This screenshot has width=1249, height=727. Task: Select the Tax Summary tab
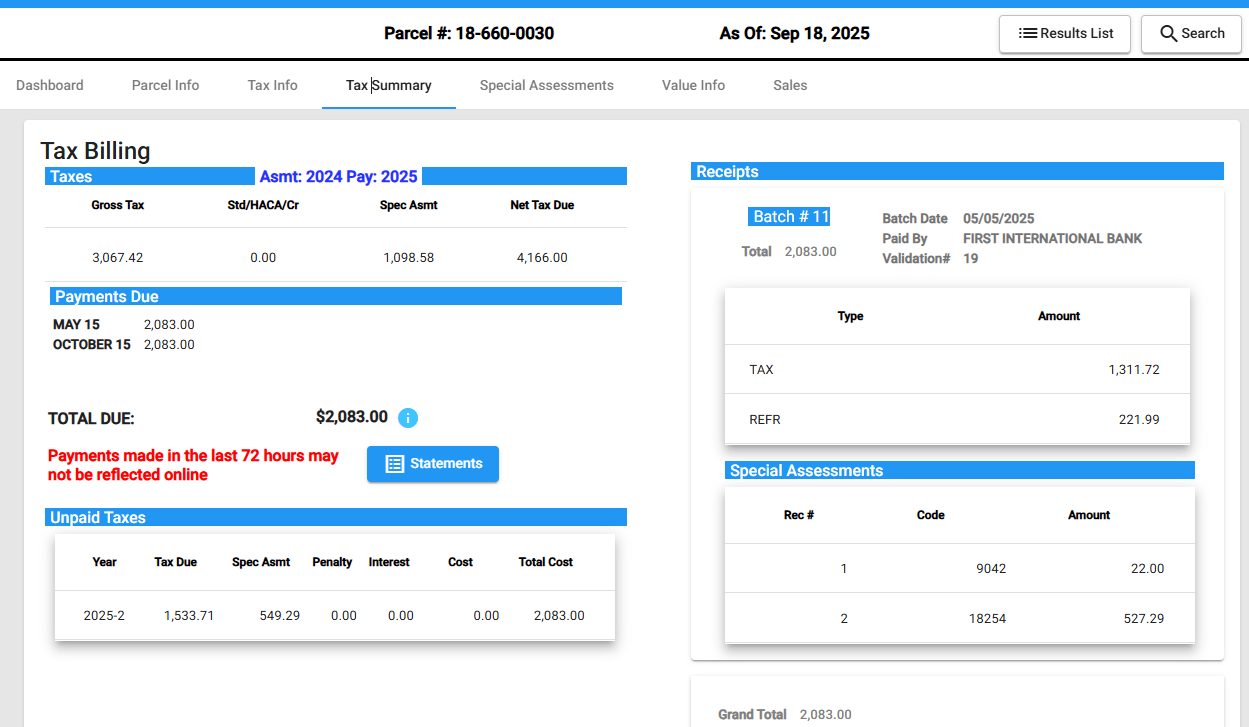pyautogui.click(x=389, y=86)
